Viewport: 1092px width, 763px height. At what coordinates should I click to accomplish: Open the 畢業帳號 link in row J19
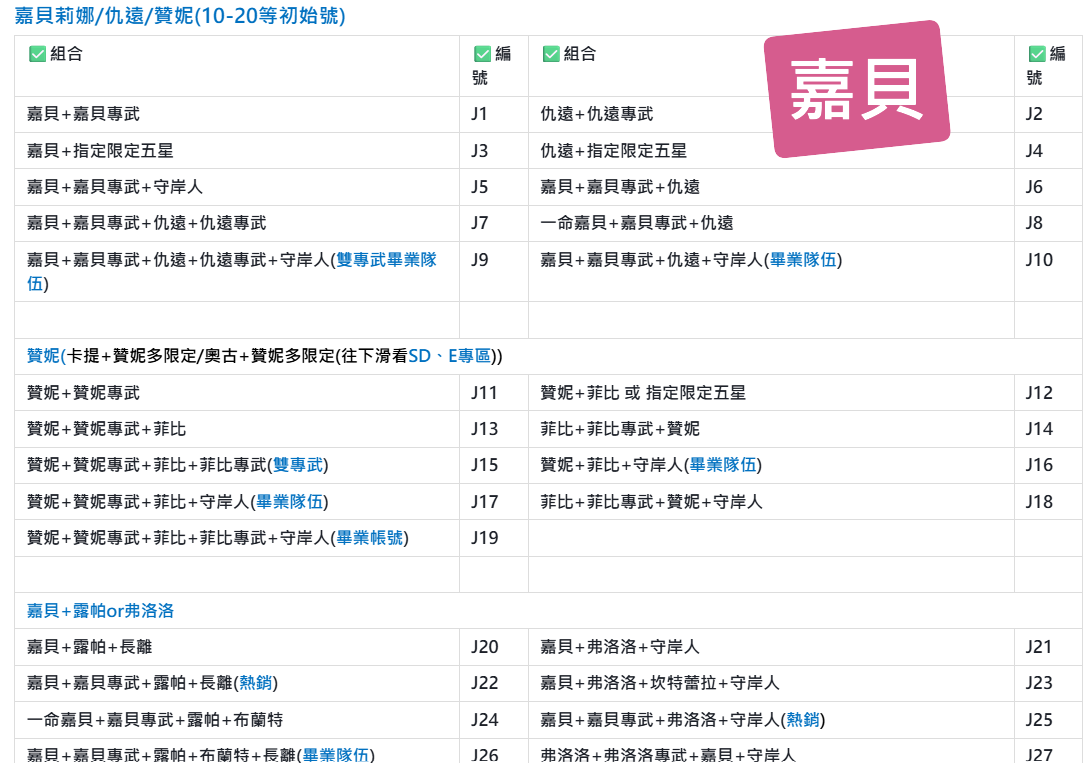click(x=369, y=538)
